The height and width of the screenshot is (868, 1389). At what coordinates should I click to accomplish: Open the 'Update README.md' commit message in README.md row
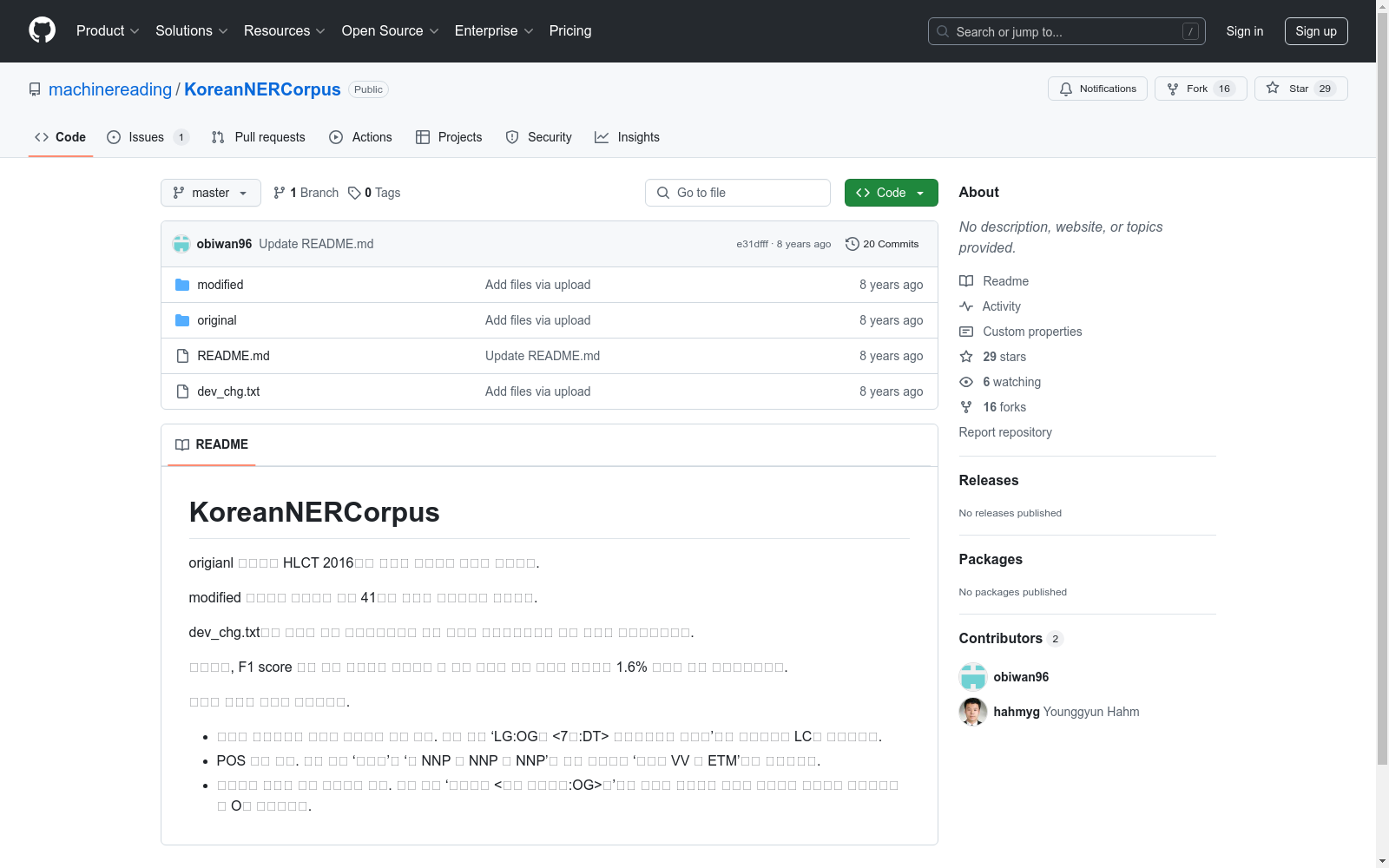(x=543, y=356)
